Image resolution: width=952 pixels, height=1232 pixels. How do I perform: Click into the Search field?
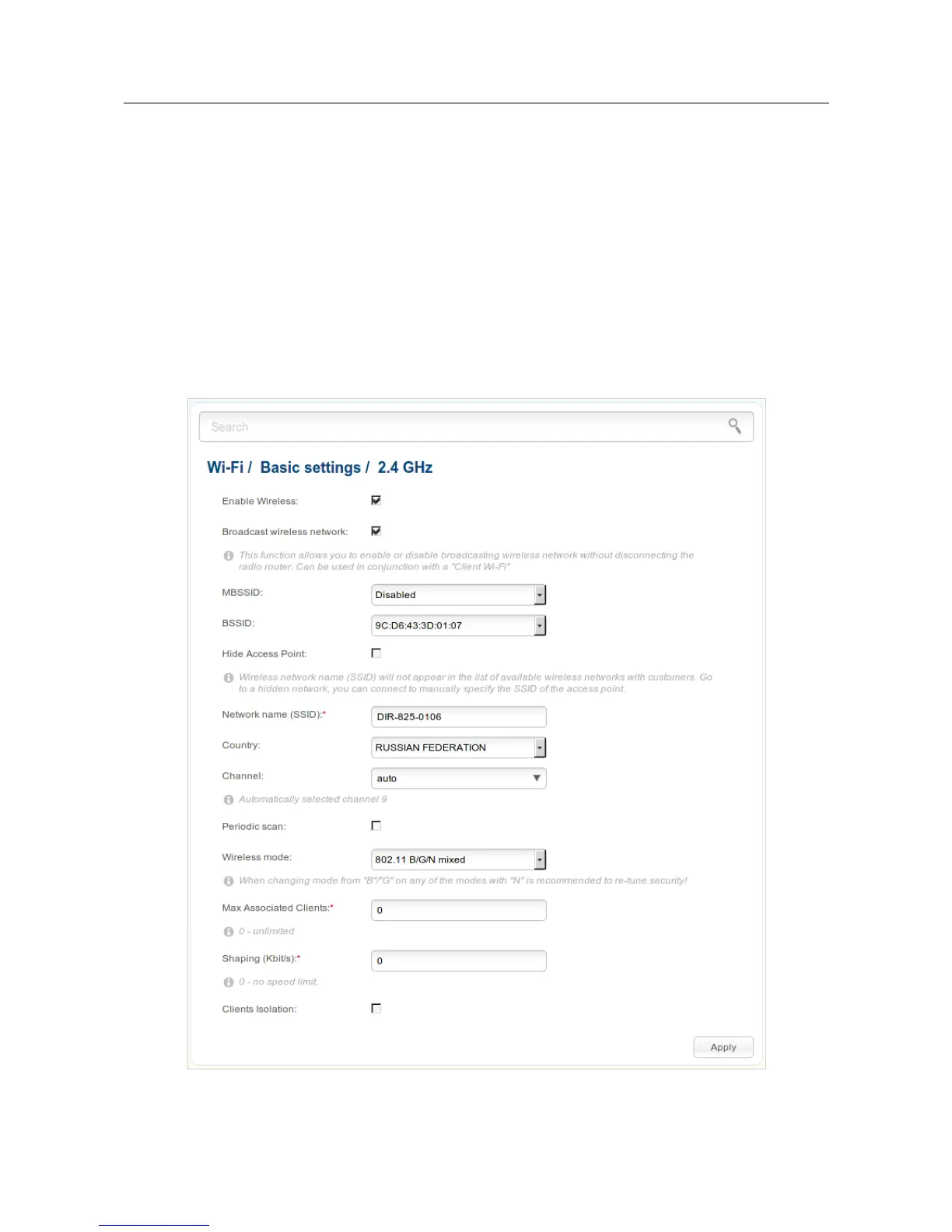[476, 427]
